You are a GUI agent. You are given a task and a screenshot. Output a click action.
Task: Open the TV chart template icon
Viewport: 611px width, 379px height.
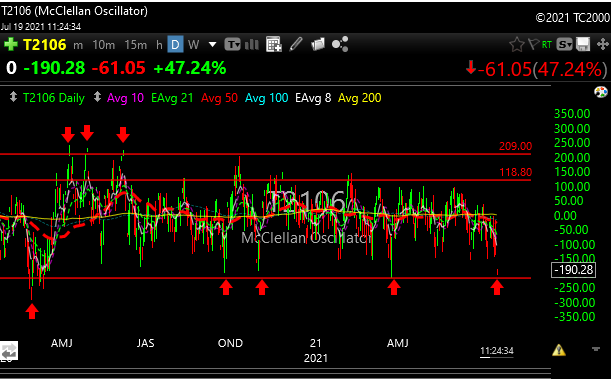coord(233,45)
